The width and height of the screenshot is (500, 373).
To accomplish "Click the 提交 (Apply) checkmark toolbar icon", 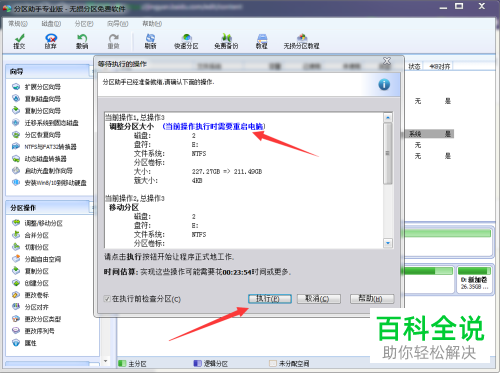I will pos(19,41).
